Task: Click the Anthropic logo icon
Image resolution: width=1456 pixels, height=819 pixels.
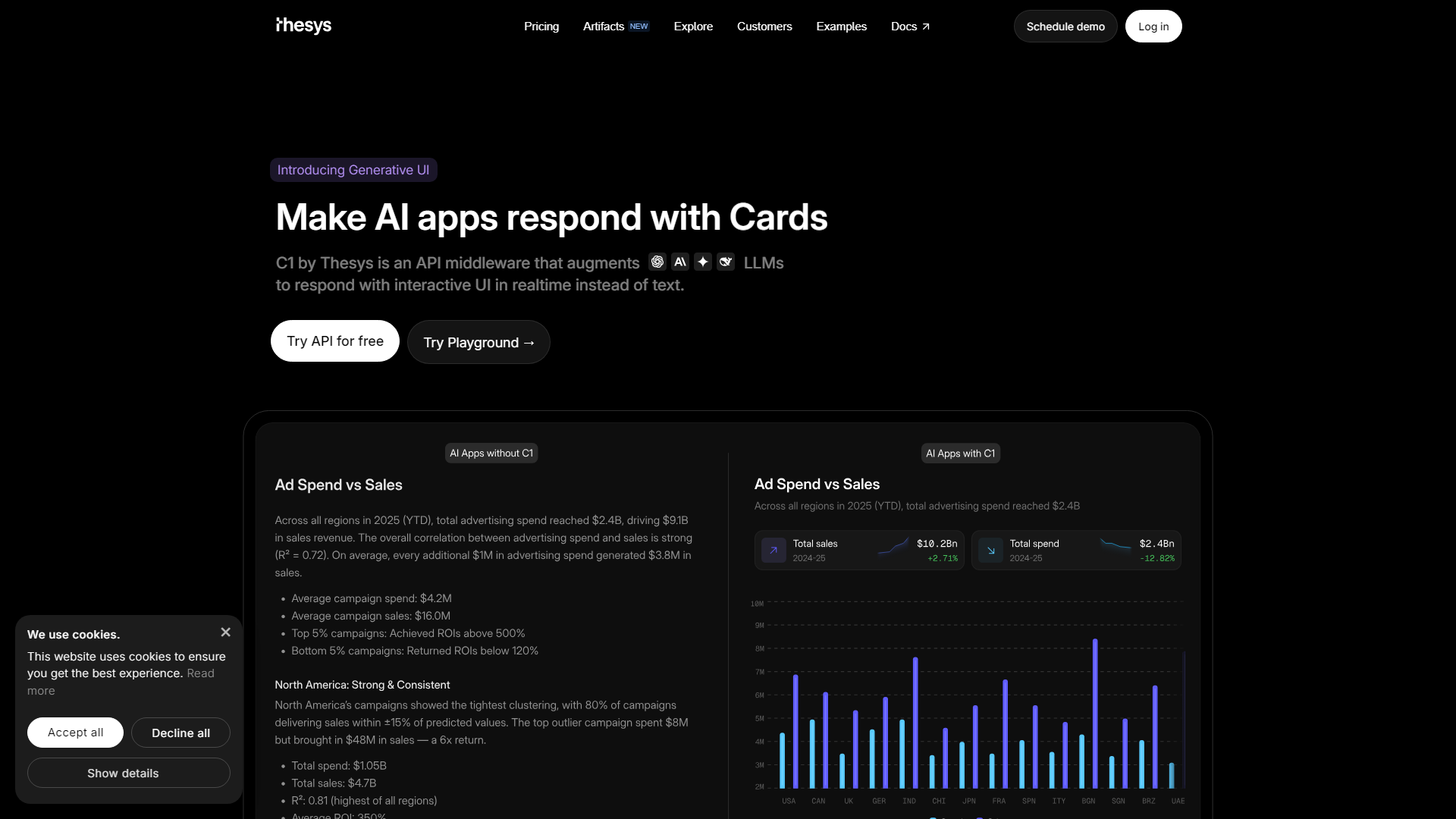Action: point(680,262)
